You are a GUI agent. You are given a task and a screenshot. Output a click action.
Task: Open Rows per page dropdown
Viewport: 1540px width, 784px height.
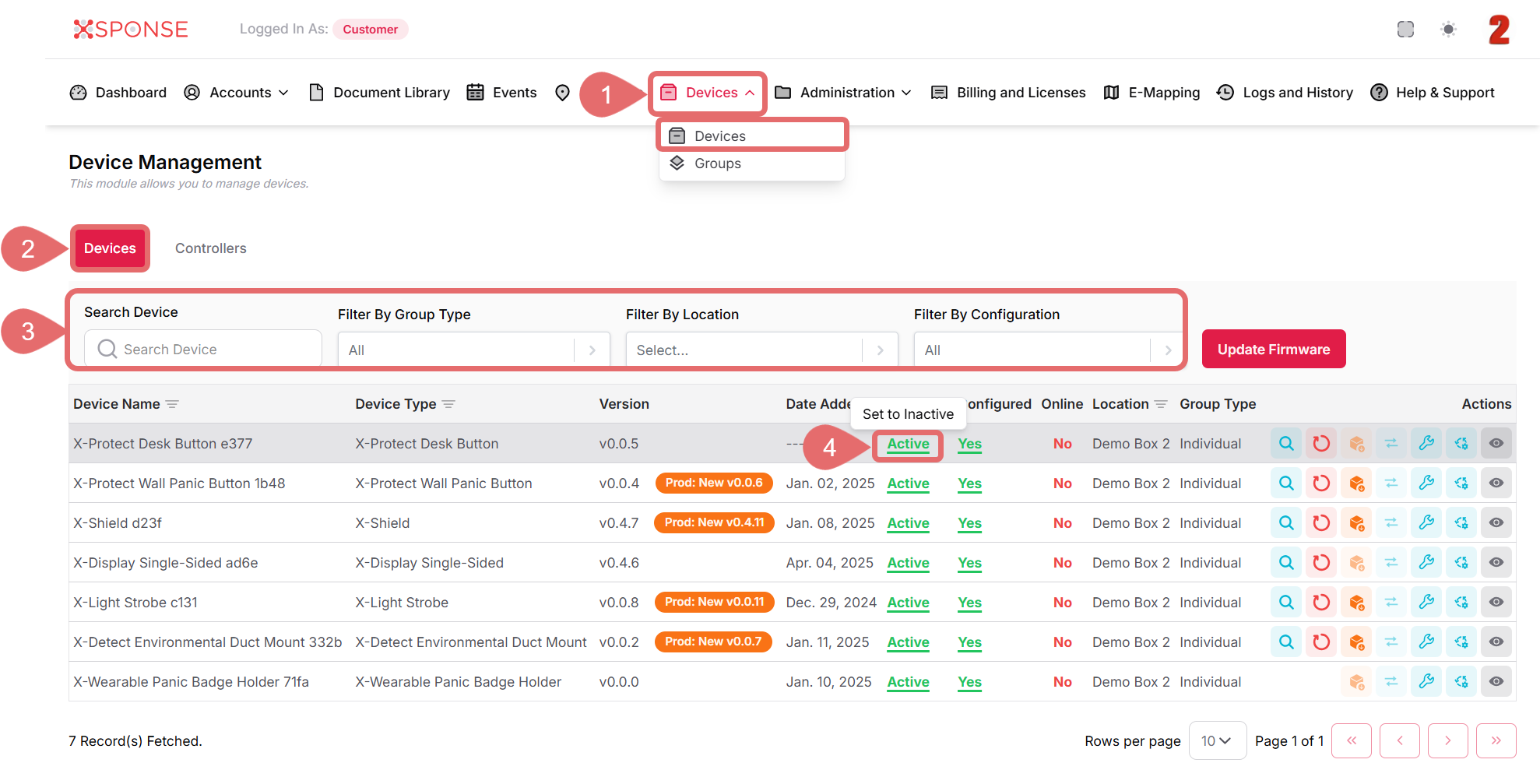tap(1216, 741)
